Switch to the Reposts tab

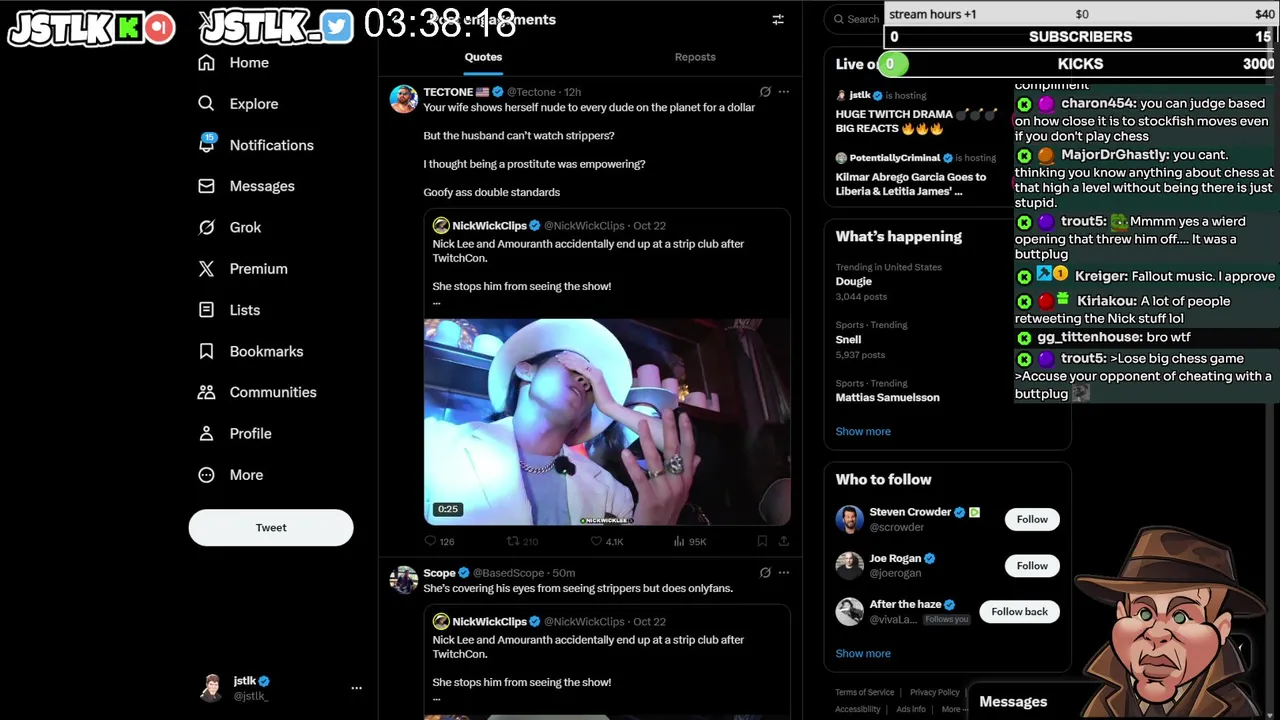tap(695, 57)
